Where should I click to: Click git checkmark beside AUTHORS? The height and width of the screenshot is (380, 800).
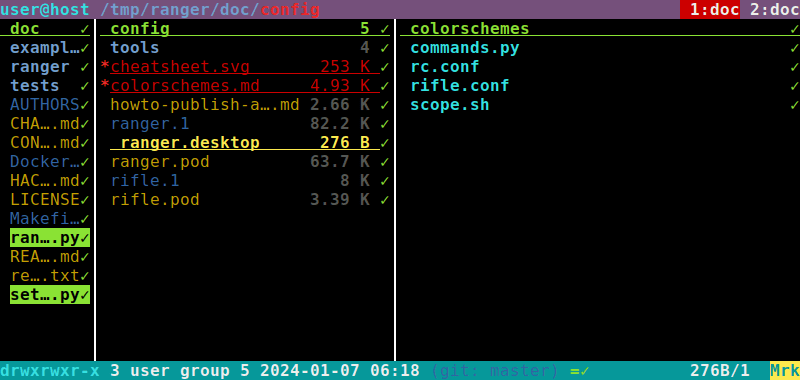(x=85, y=105)
